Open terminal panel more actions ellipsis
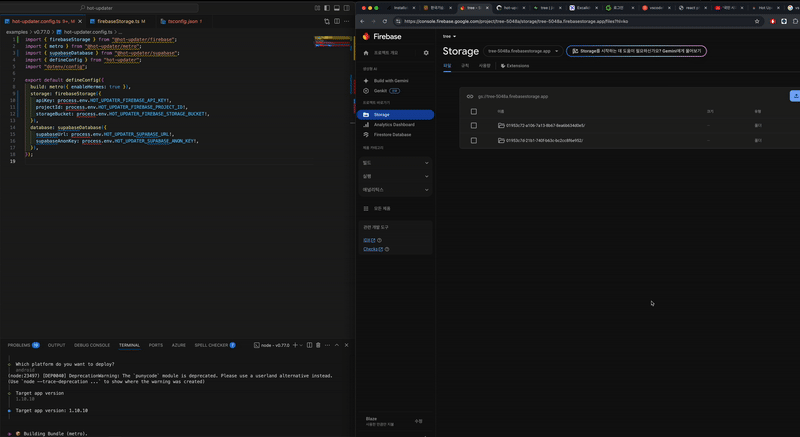Image resolution: width=800 pixels, height=437 pixels. coord(327,345)
